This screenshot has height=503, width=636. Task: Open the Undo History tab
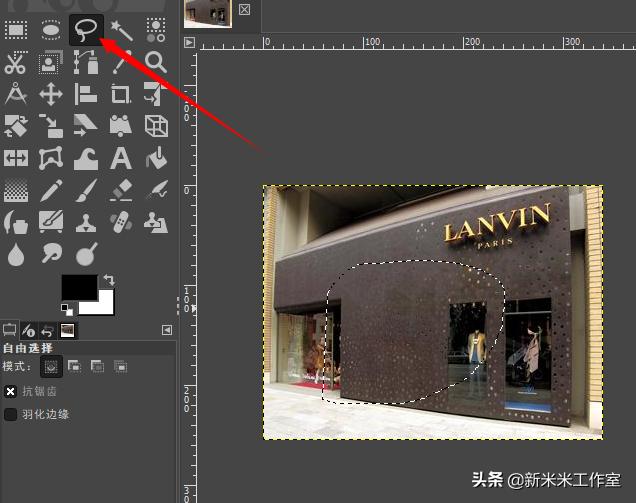pos(47,331)
